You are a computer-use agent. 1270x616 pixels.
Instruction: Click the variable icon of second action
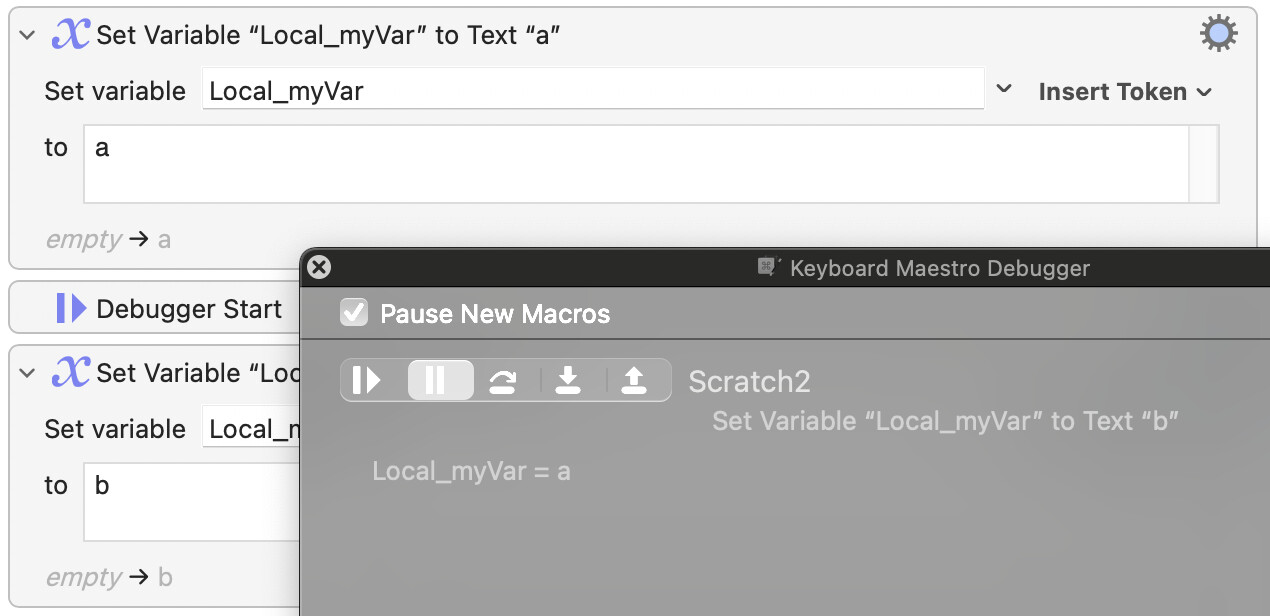70,373
